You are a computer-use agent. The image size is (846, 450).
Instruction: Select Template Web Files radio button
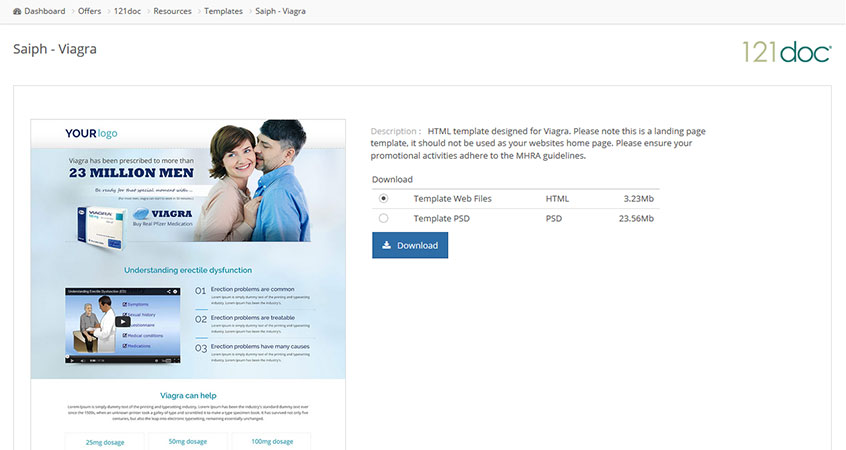coord(383,199)
